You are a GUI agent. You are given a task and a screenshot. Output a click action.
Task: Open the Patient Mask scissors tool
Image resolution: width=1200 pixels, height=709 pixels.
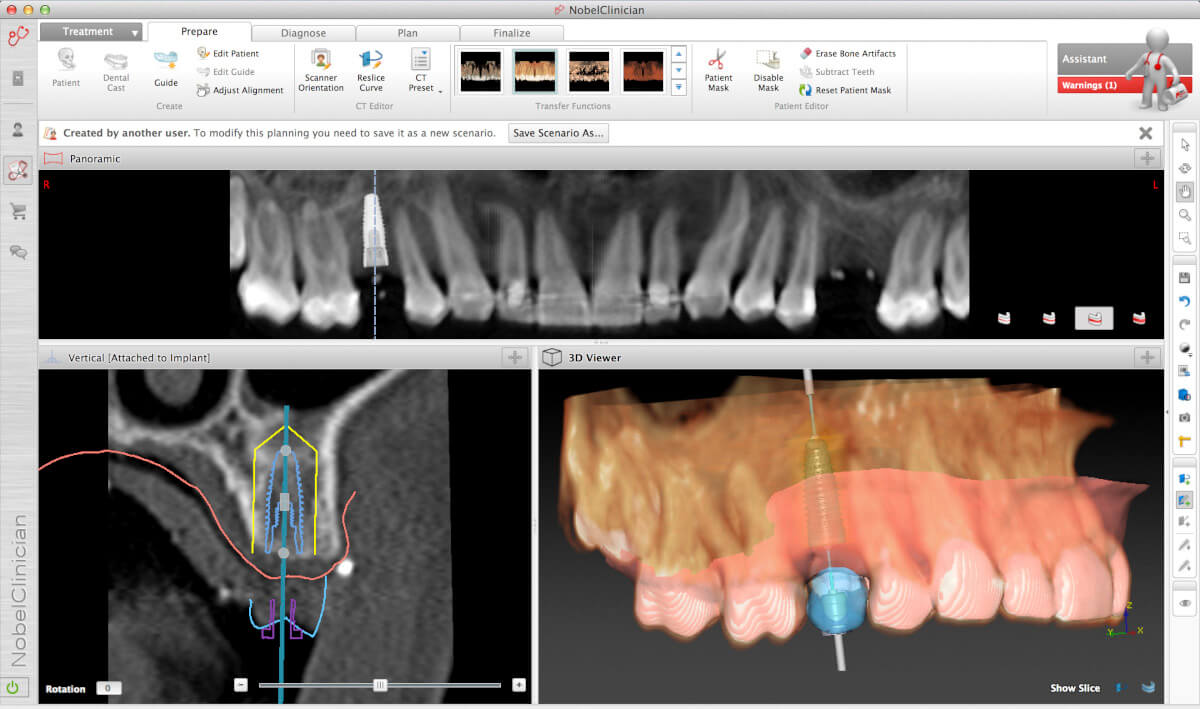pos(718,70)
